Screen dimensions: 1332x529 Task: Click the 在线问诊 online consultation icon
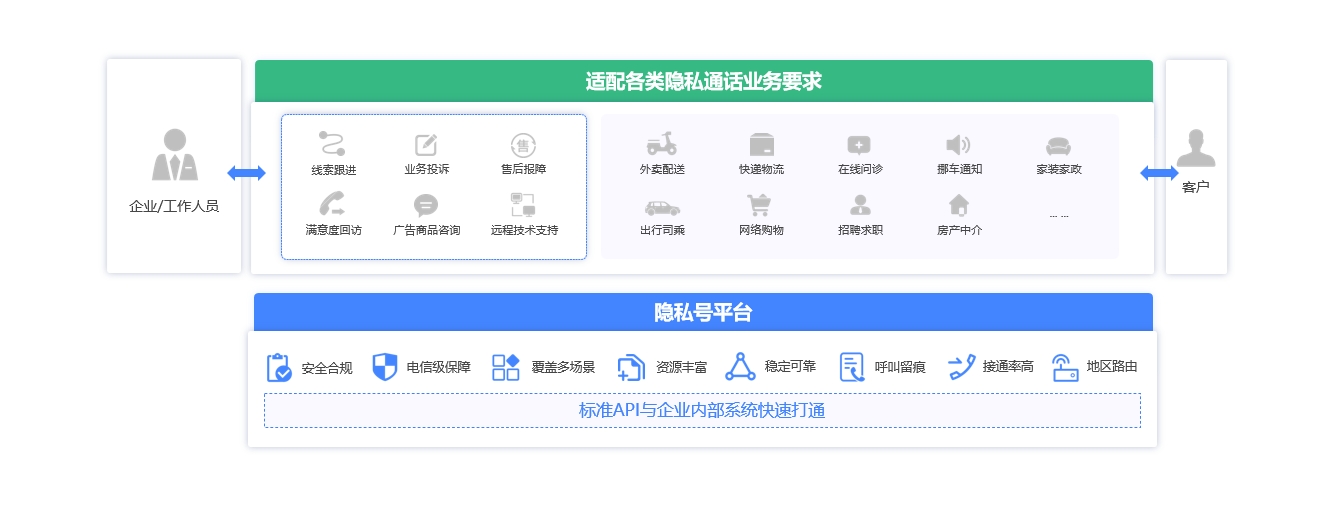tap(859, 144)
